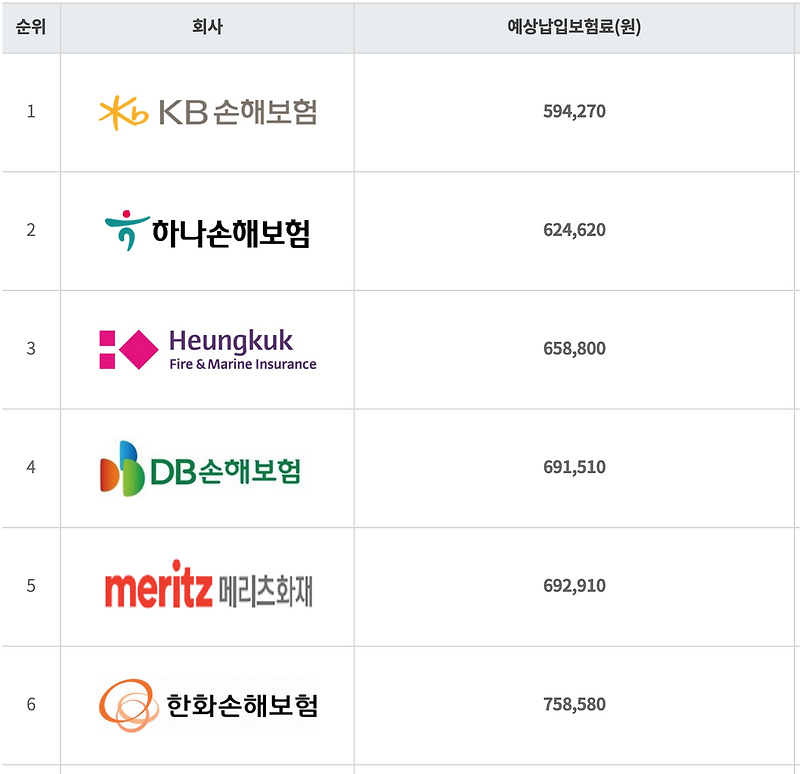
Task: Click the 회사 column header
Action: click(207, 27)
